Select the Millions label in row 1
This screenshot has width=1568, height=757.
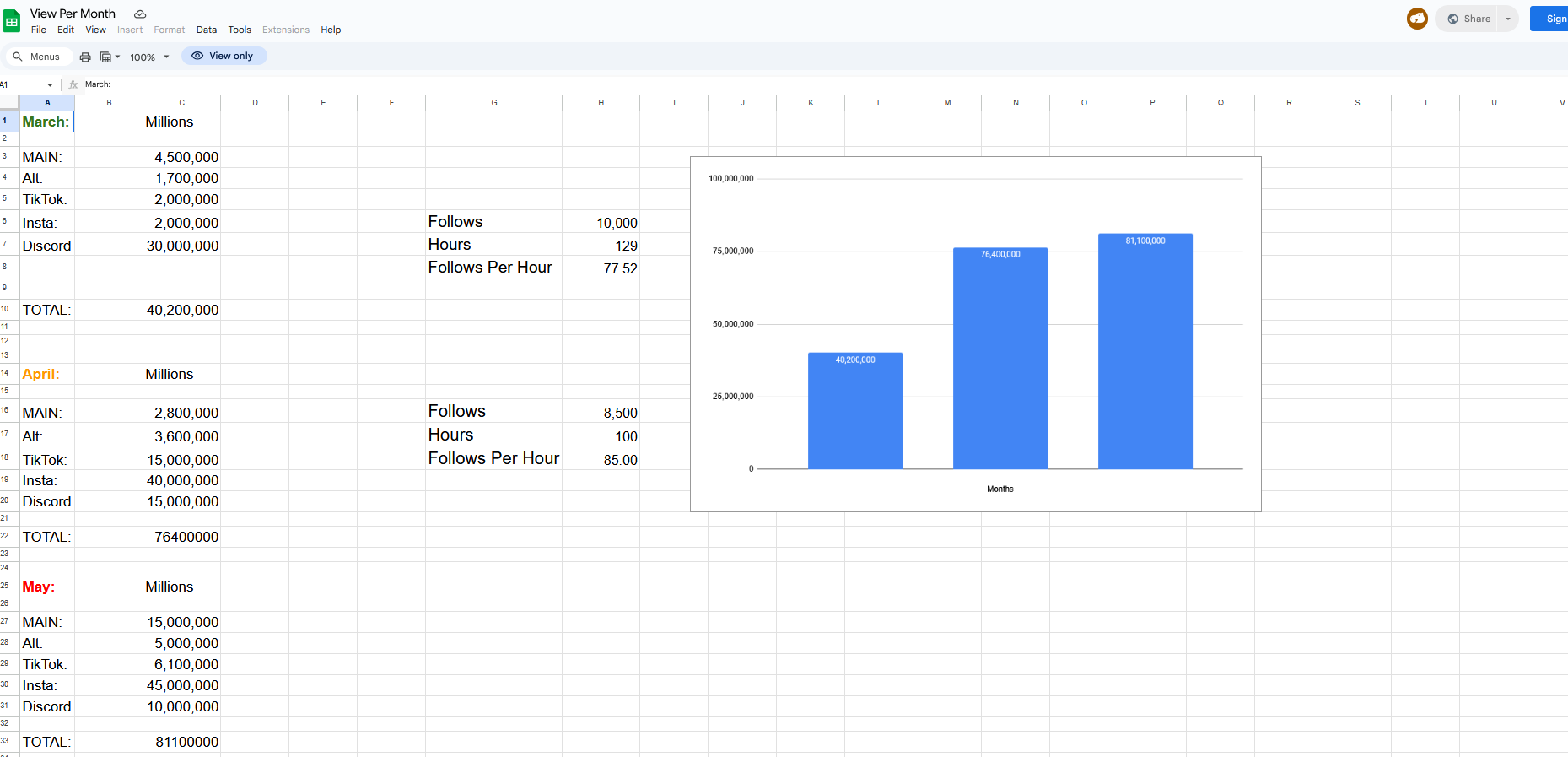click(x=182, y=122)
